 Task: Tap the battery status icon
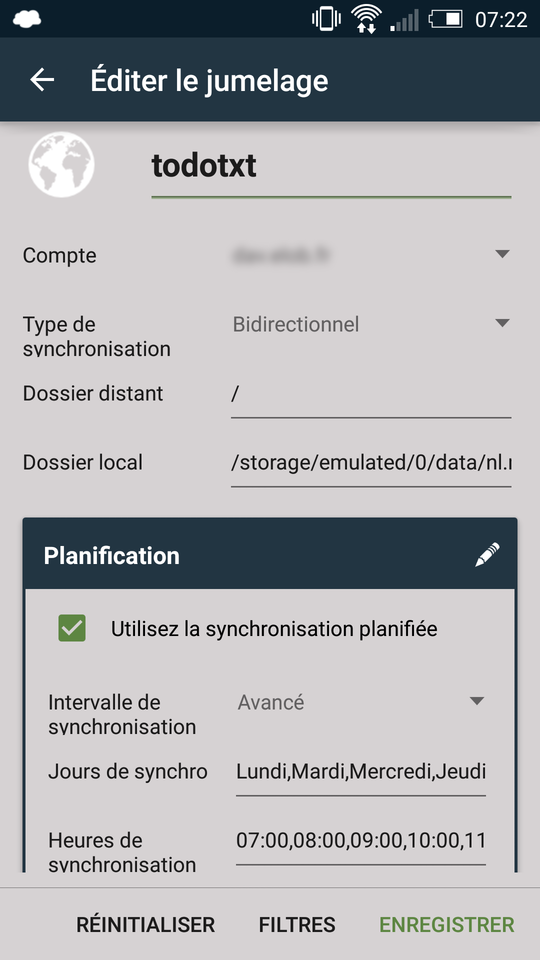(x=446, y=20)
